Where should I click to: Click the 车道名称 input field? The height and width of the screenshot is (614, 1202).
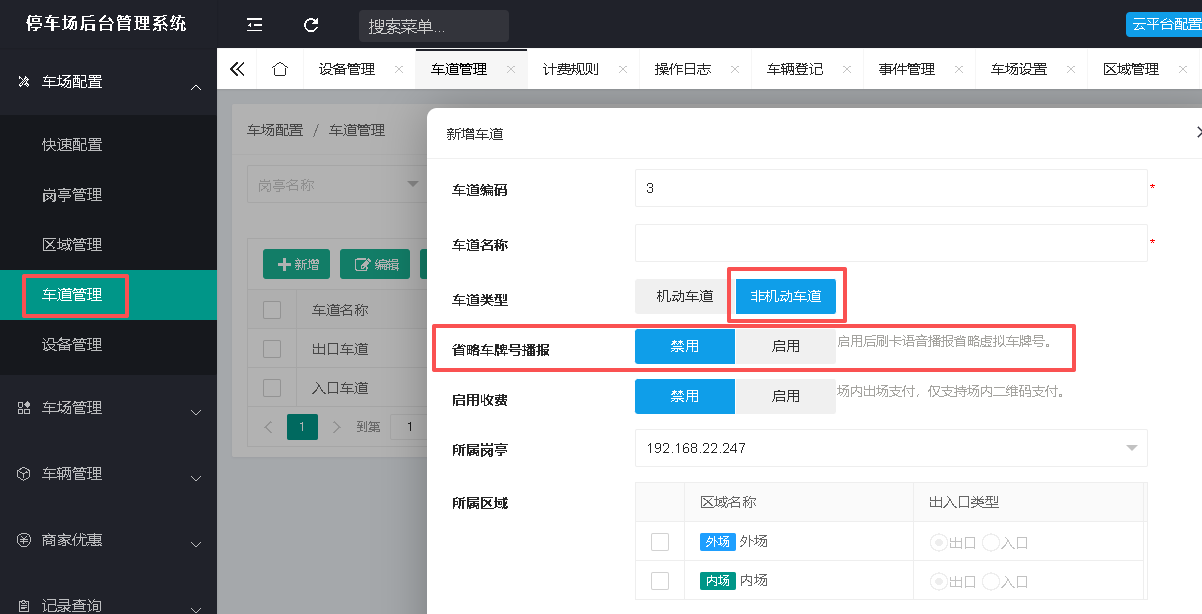(891, 243)
